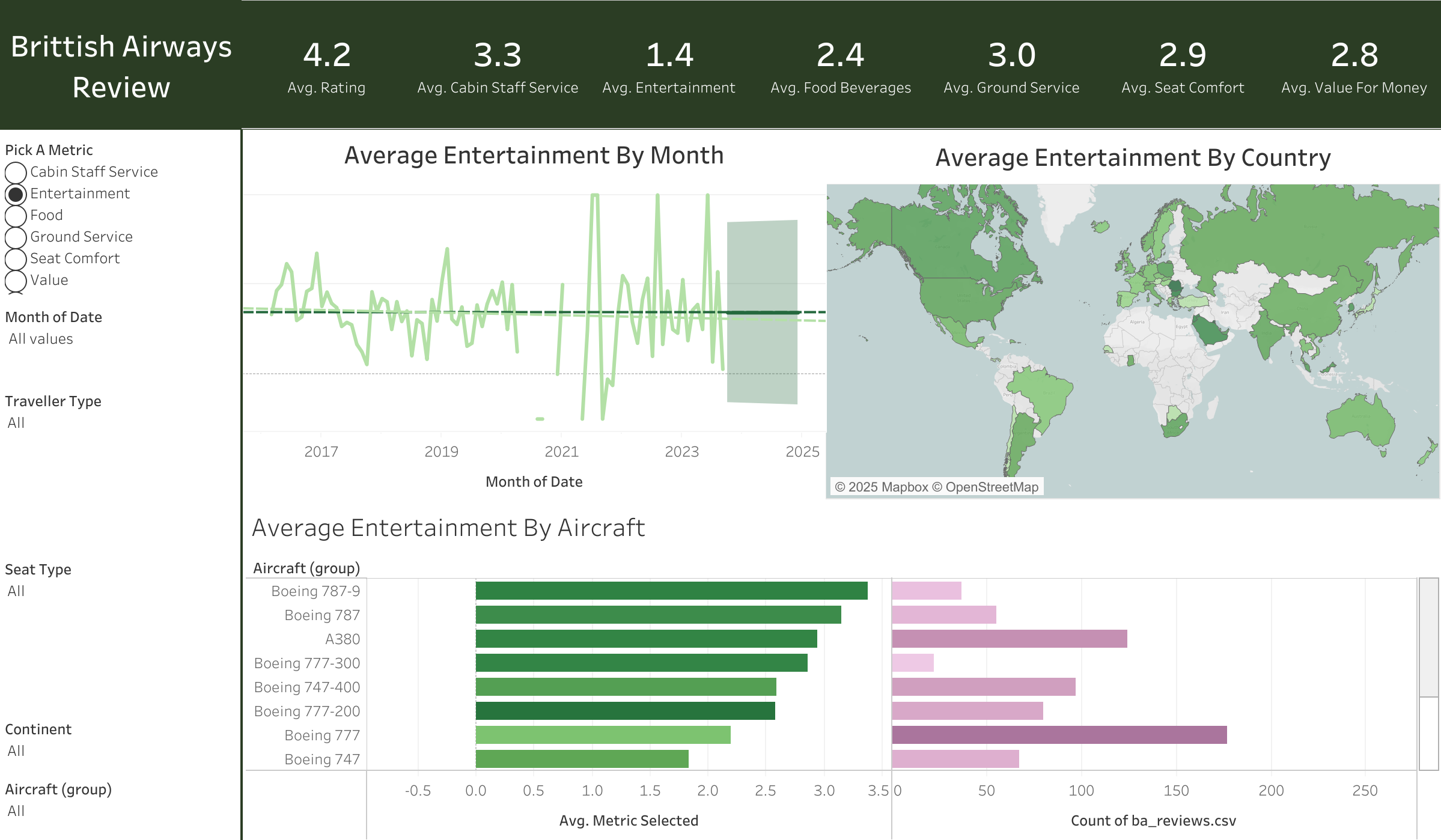
Task: Select the Cabin Staff Service radio button
Action: [x=16, y=172]
